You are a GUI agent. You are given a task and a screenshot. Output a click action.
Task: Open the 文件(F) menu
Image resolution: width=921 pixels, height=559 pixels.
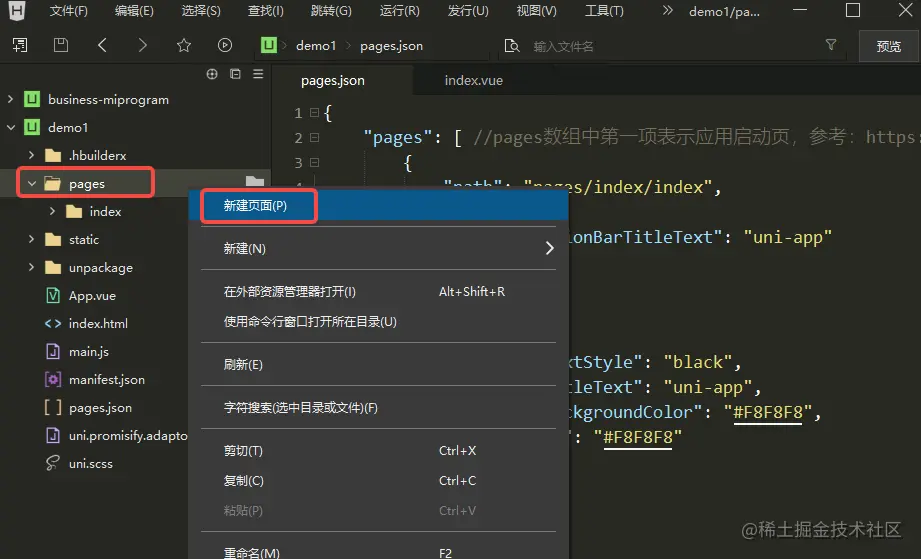(x=69, y=11)
